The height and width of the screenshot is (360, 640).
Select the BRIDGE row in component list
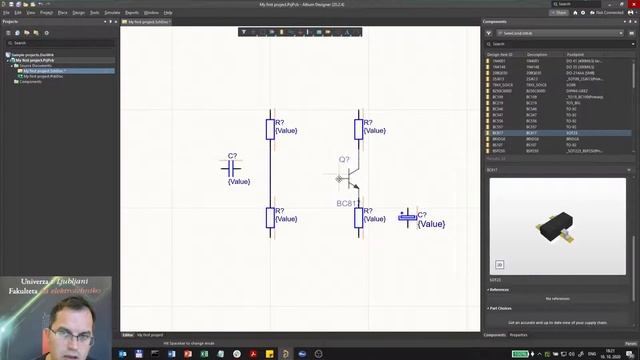558,139
